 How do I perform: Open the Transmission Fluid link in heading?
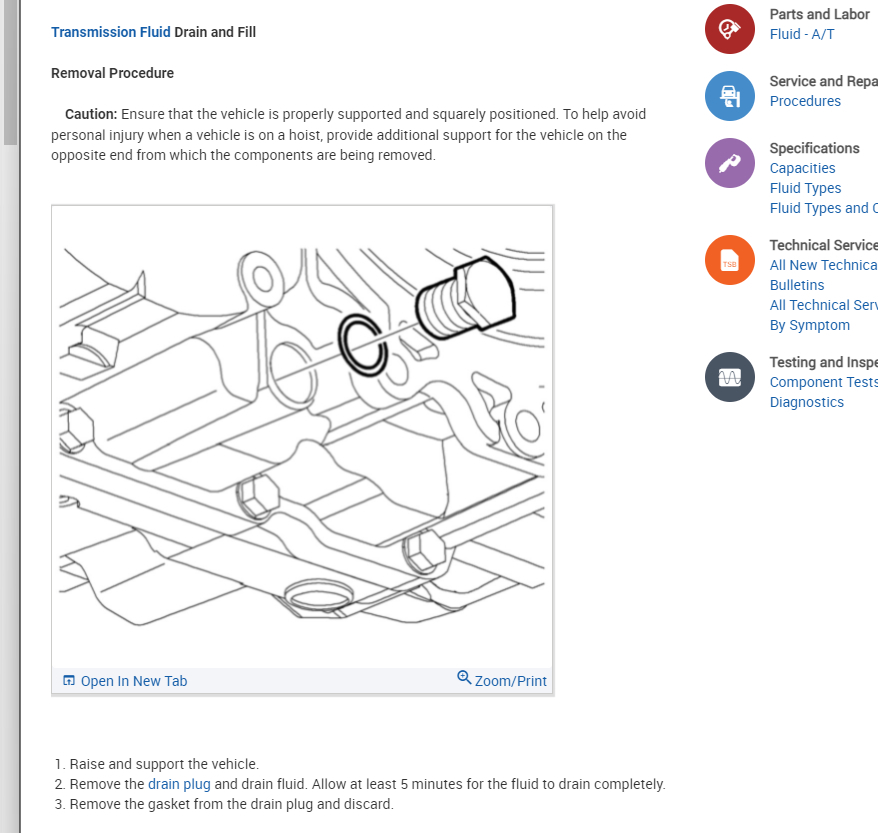pos(111,32)
